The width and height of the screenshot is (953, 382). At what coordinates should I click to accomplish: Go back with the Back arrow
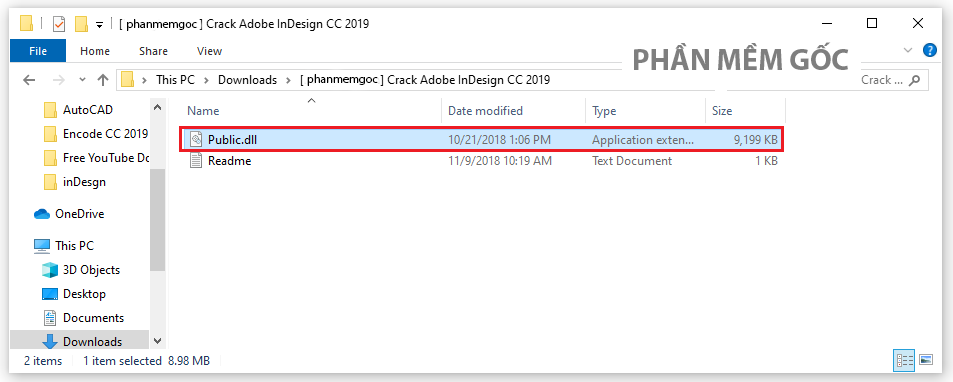(x=29, y=80)
